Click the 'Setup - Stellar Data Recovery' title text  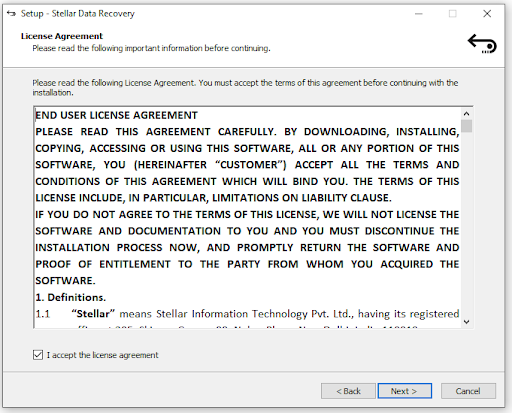pyautogui.click(x=78, y=14)
